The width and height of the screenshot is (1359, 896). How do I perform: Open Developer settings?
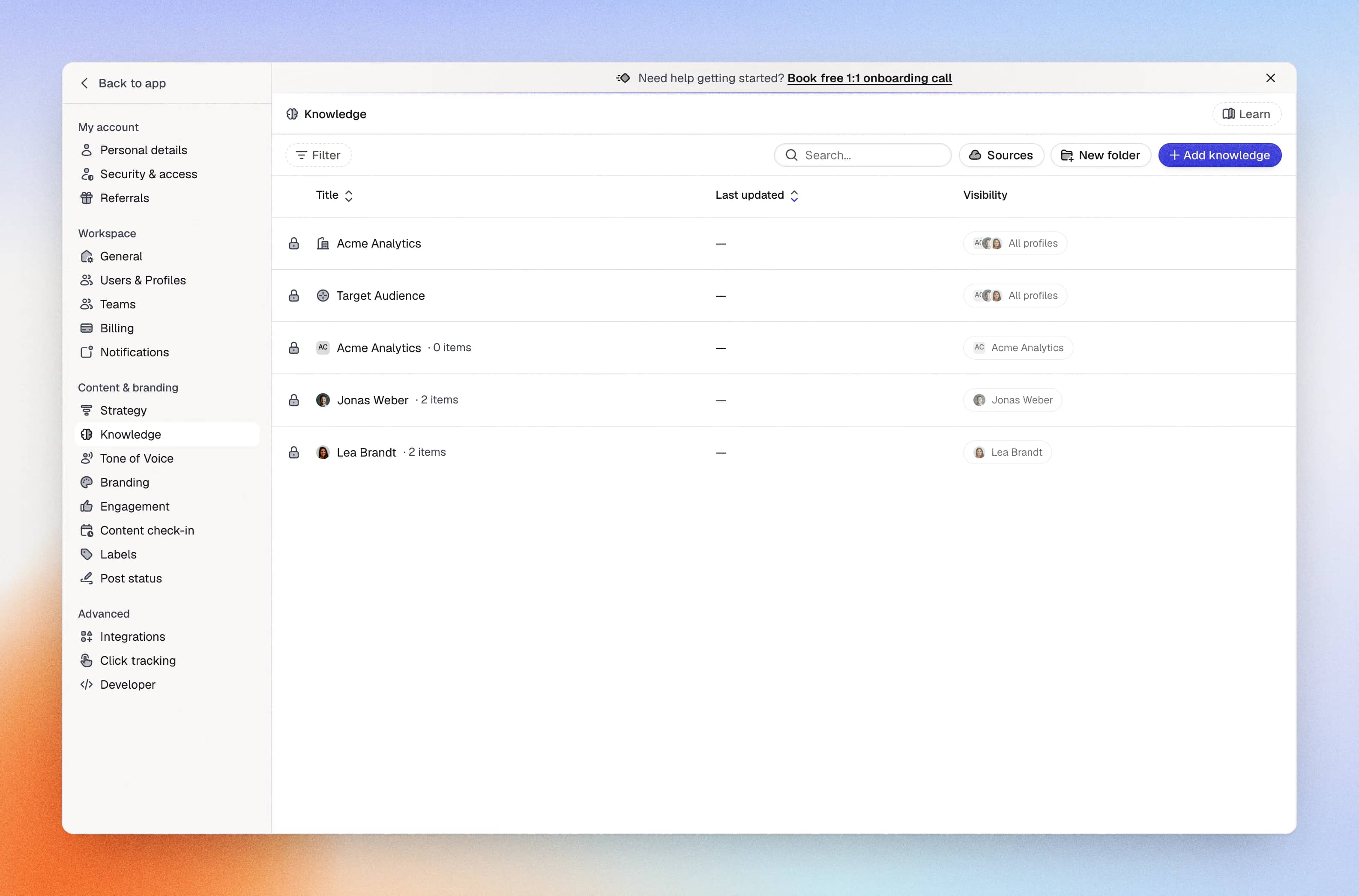tap(167, 684)
